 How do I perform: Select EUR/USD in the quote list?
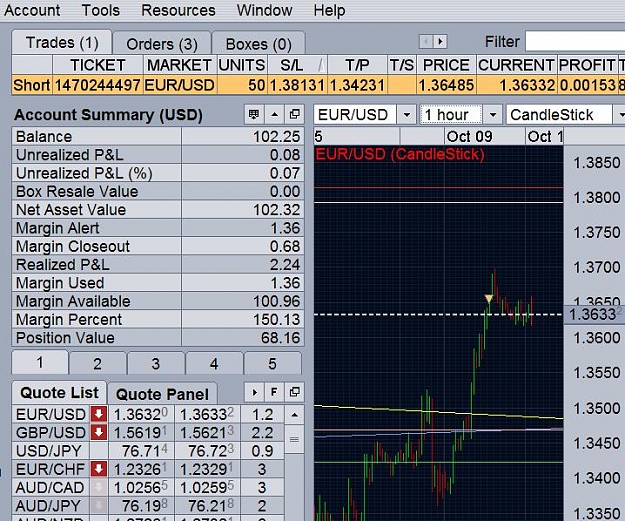click(x=51, y=414)
